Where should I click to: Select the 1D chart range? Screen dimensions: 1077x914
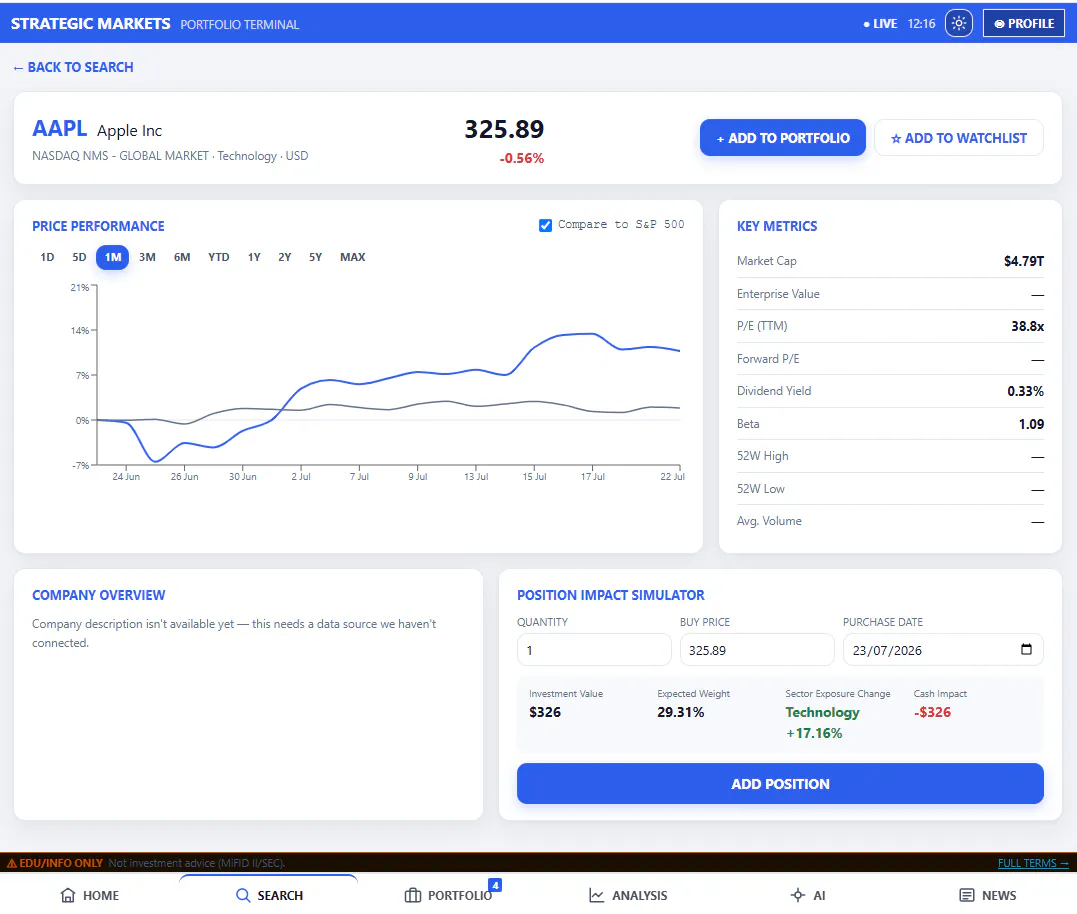(47, 257)
